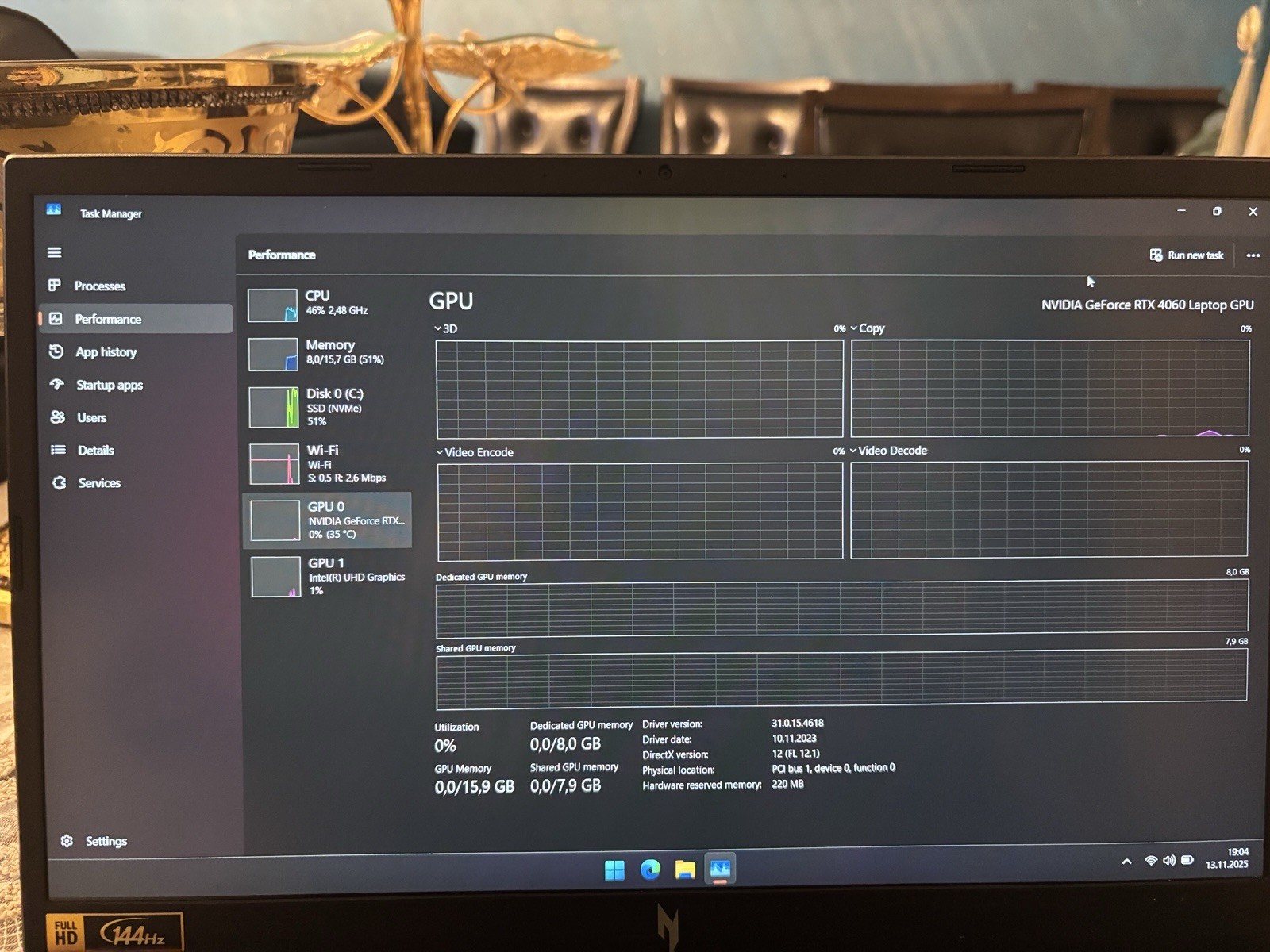Select the Memory performance entry
The height and width of the screenshot is (952, 1270).
click(x=326, y=353)
